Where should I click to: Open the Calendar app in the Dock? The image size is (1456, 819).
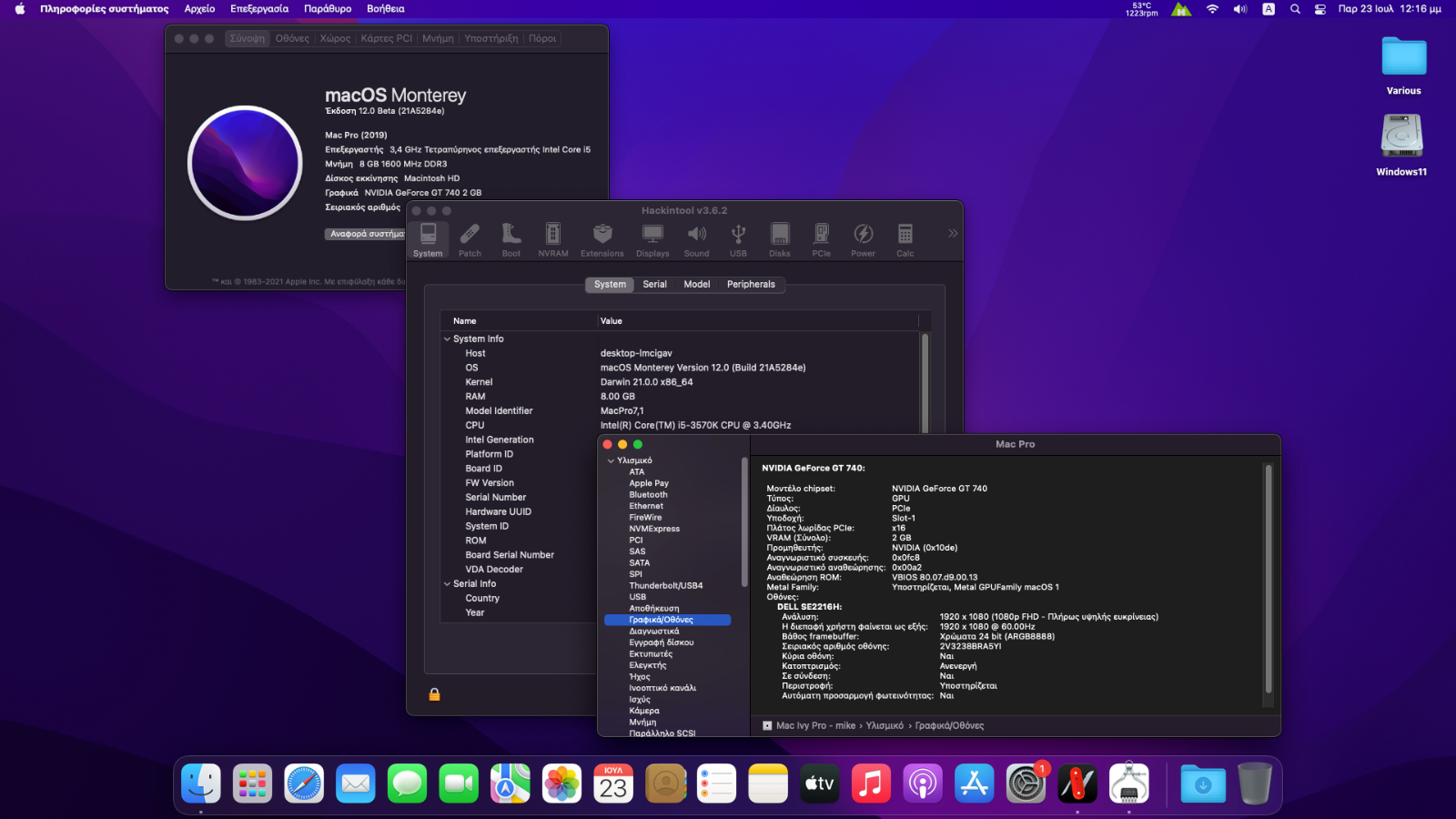(x=613, y=783)
